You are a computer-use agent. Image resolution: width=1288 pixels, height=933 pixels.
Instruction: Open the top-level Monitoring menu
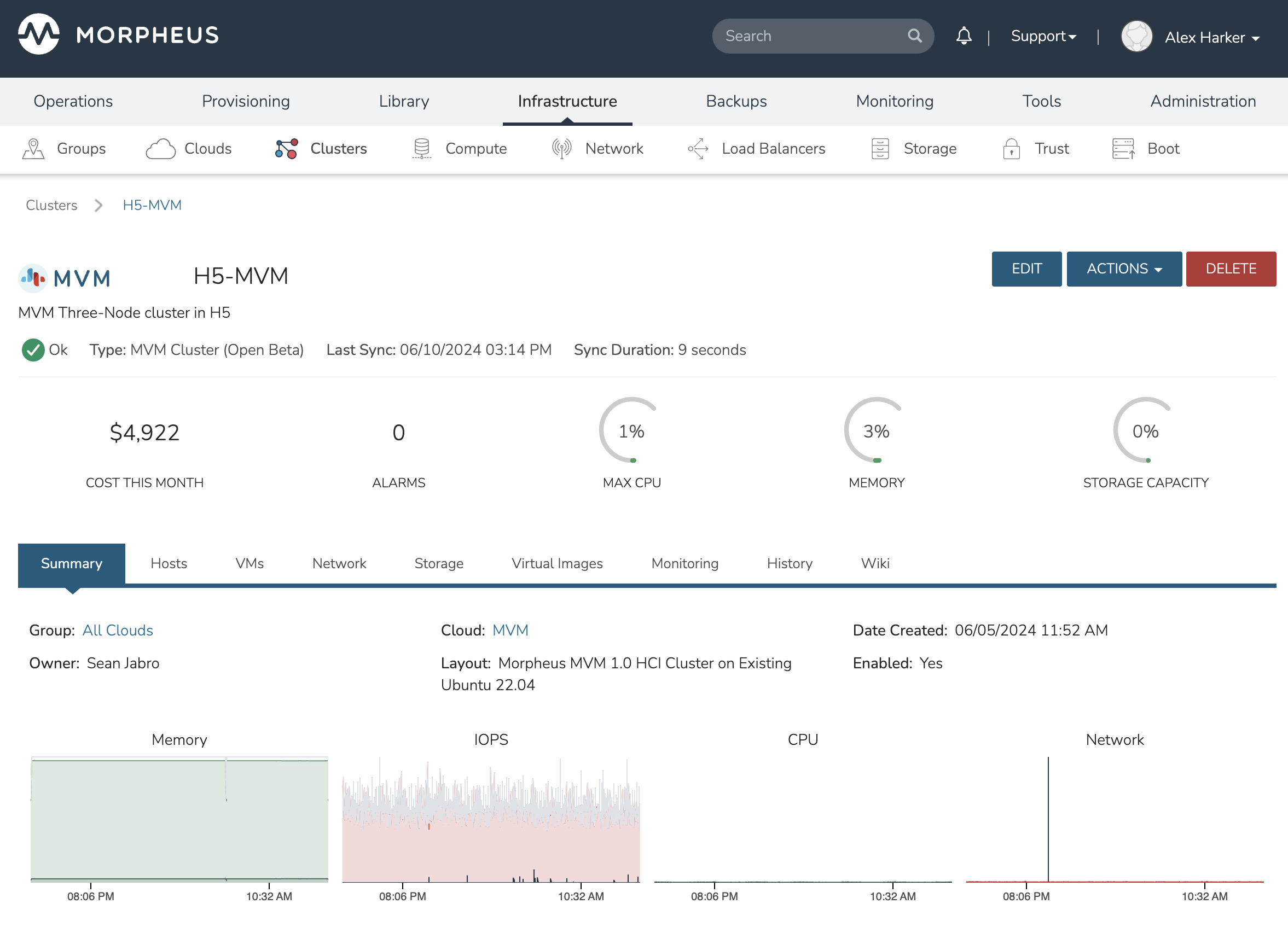895,101
